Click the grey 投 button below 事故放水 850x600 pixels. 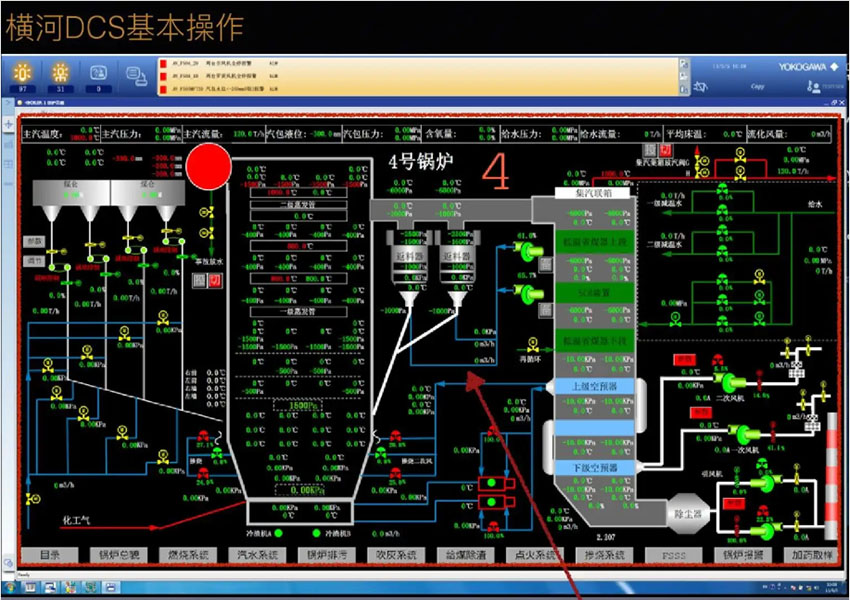200,280
